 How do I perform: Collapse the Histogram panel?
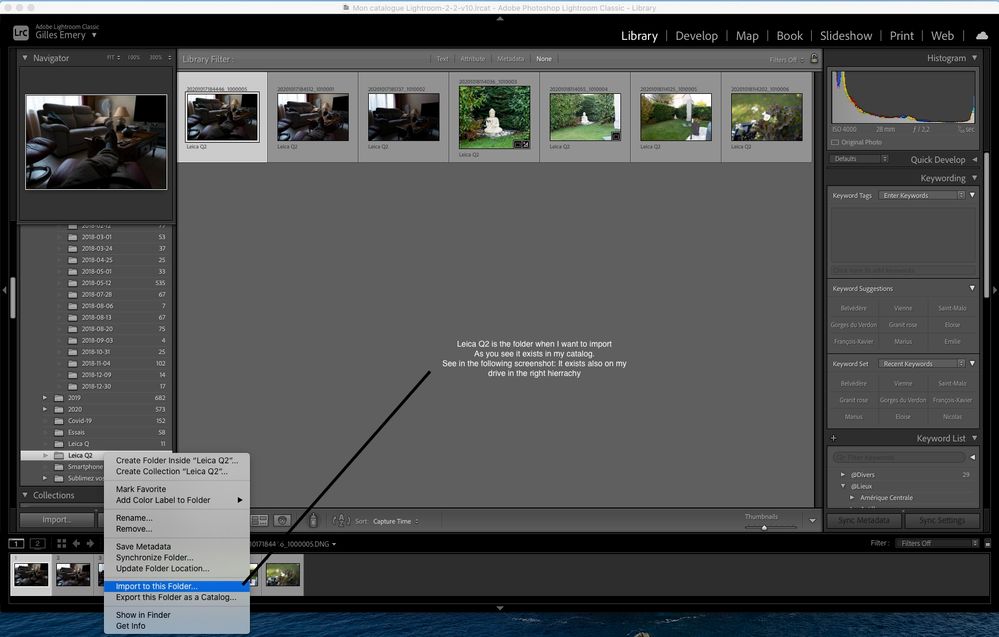pyautogui.click(x=975, y=57)
